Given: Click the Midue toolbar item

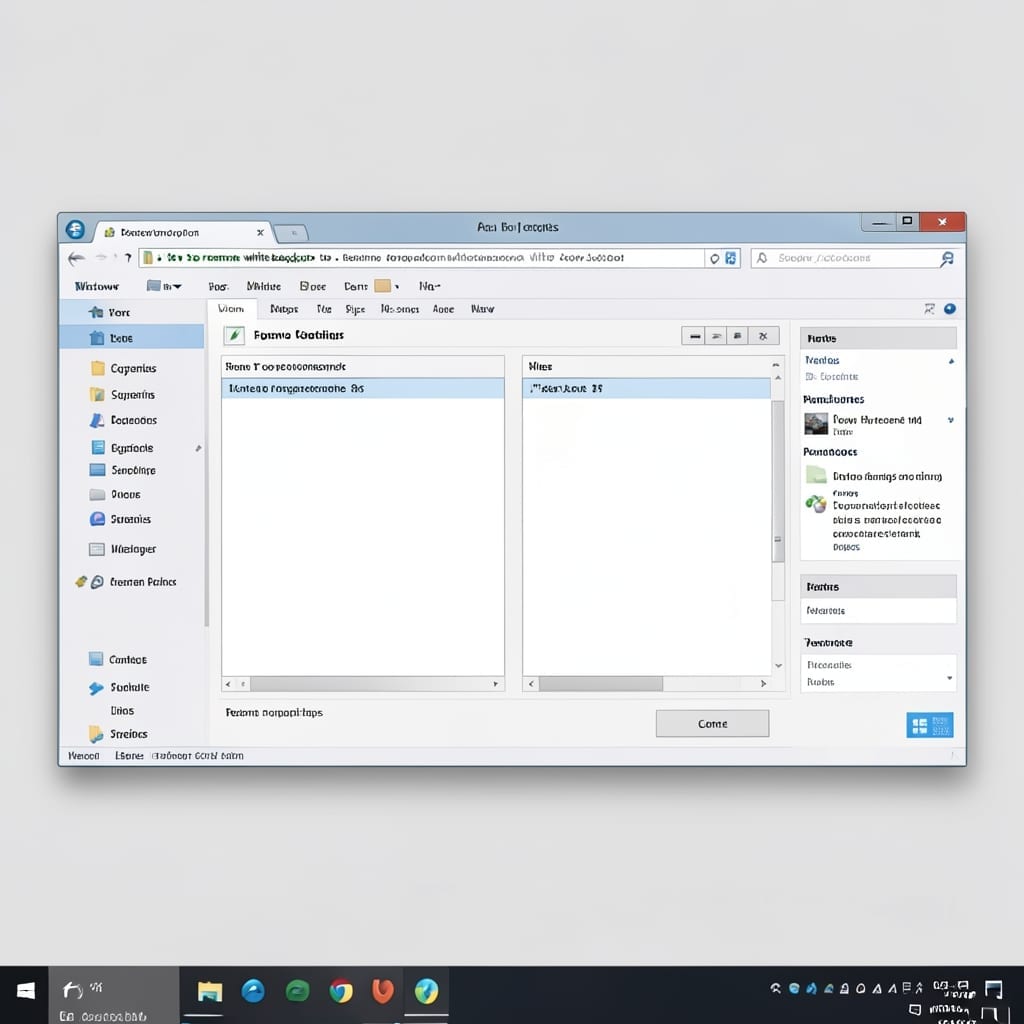Looking at the screenshot, I should (x=264, y=286).
